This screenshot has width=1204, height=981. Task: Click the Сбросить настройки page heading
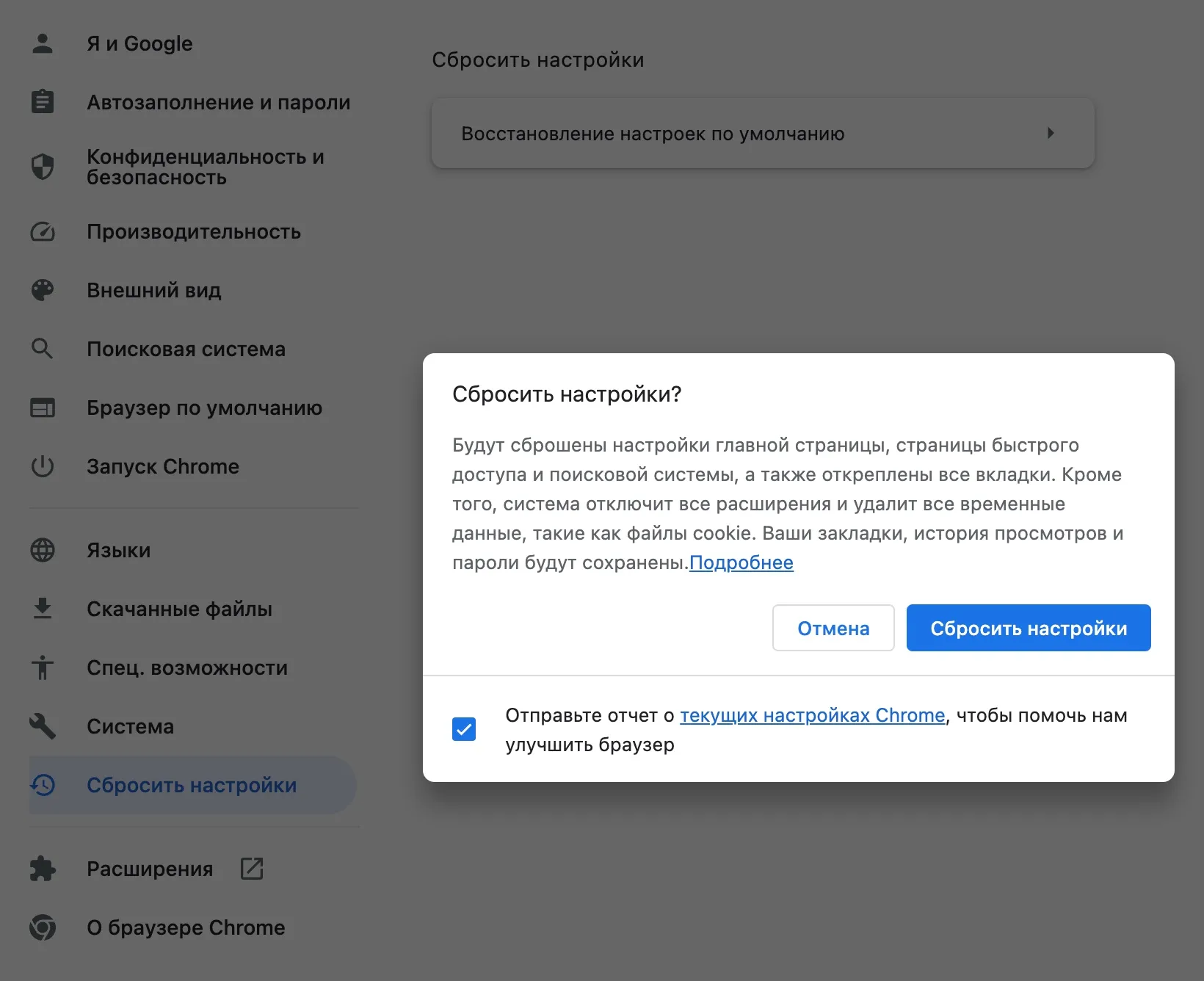click(538, 59)
